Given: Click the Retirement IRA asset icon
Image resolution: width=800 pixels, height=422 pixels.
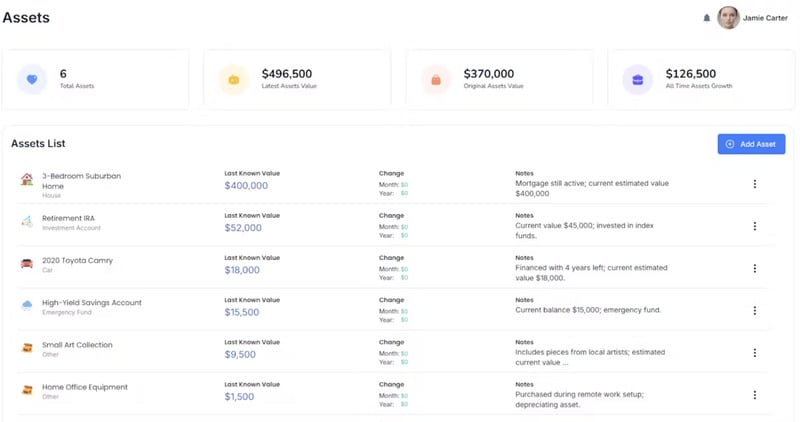Looking at the screenshot, I should point(27,222).
